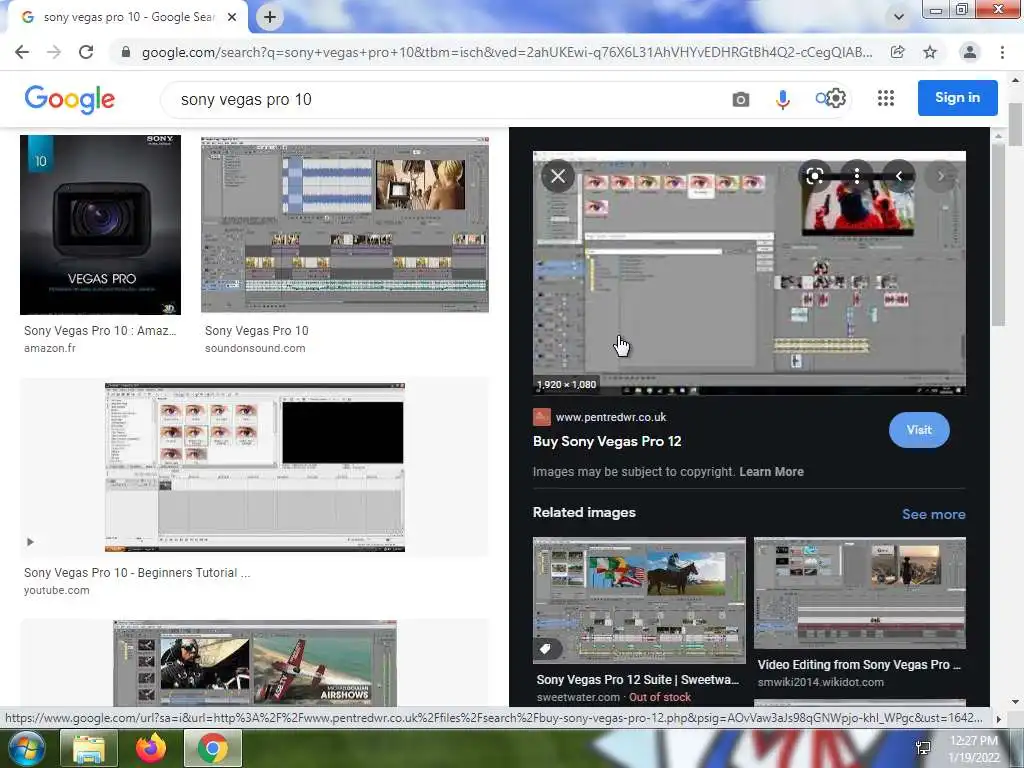Click the smwiki2014.wikidot.com source text
Screen dimensions: 1024x768
(821, 682)
